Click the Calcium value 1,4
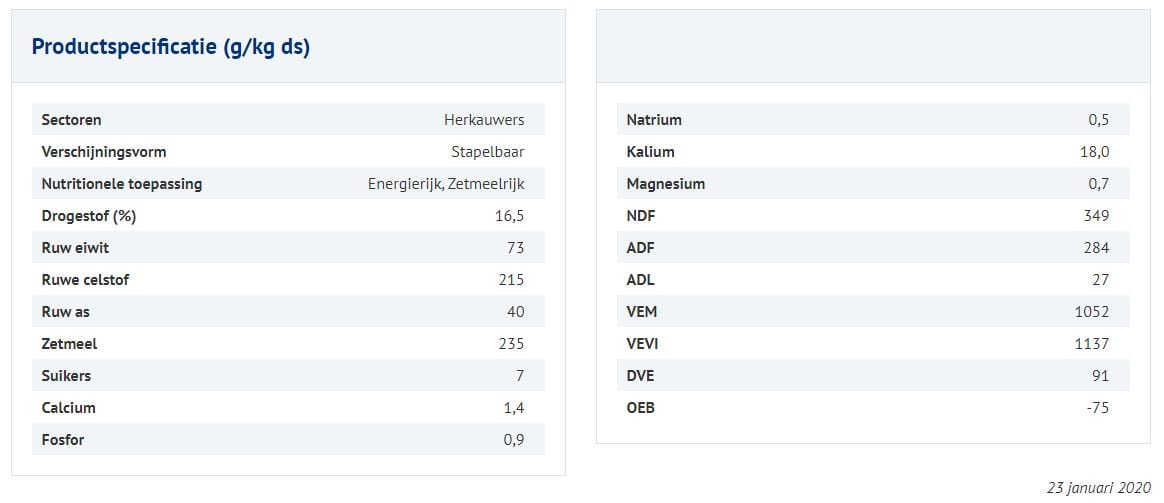 [514, 408]
